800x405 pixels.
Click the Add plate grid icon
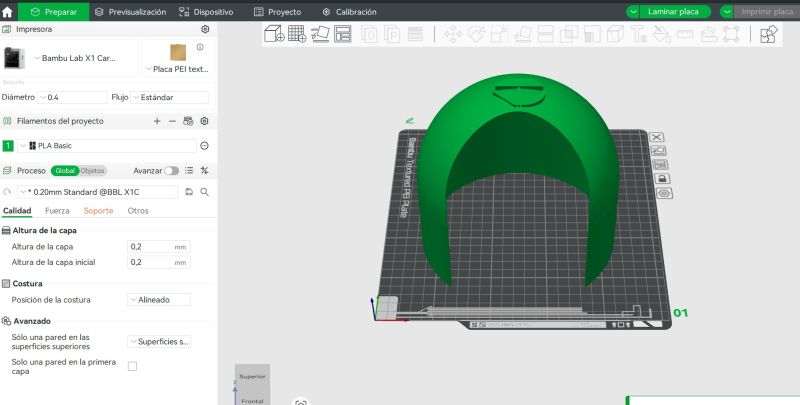tap(297, 34)
